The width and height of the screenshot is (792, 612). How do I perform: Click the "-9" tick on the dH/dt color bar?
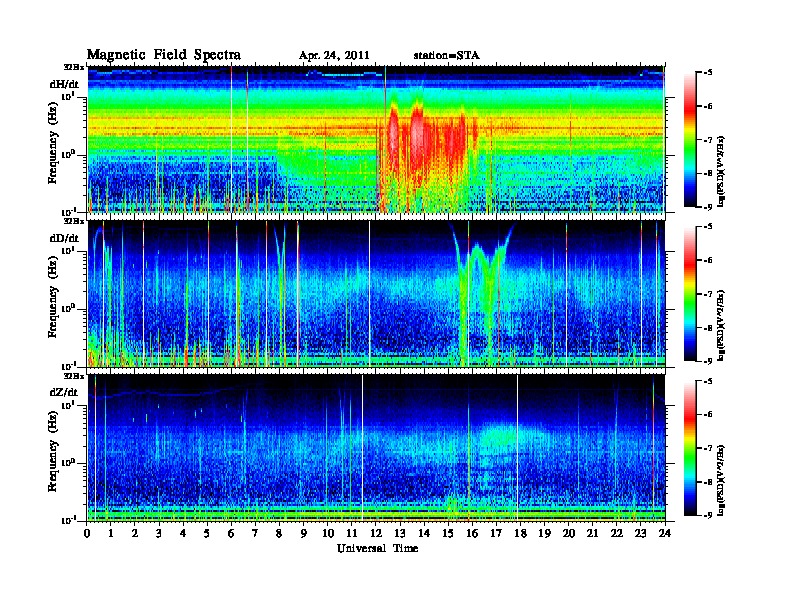[x=708, y=207]
